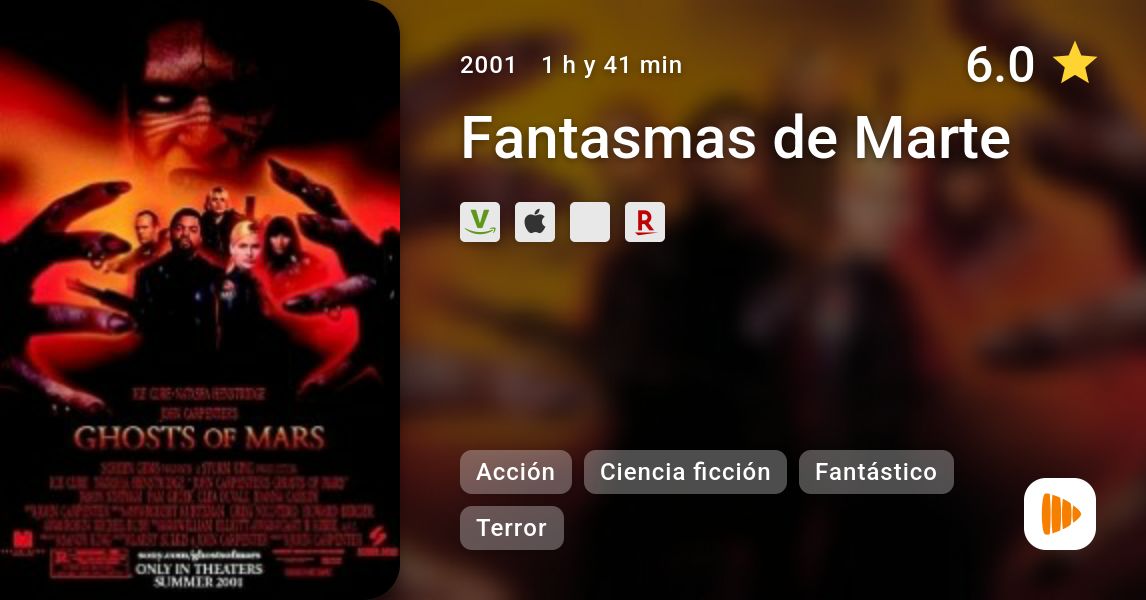Select the Fantástico genre tag
The image size is (1146, 600).
(x=876, y=472)
